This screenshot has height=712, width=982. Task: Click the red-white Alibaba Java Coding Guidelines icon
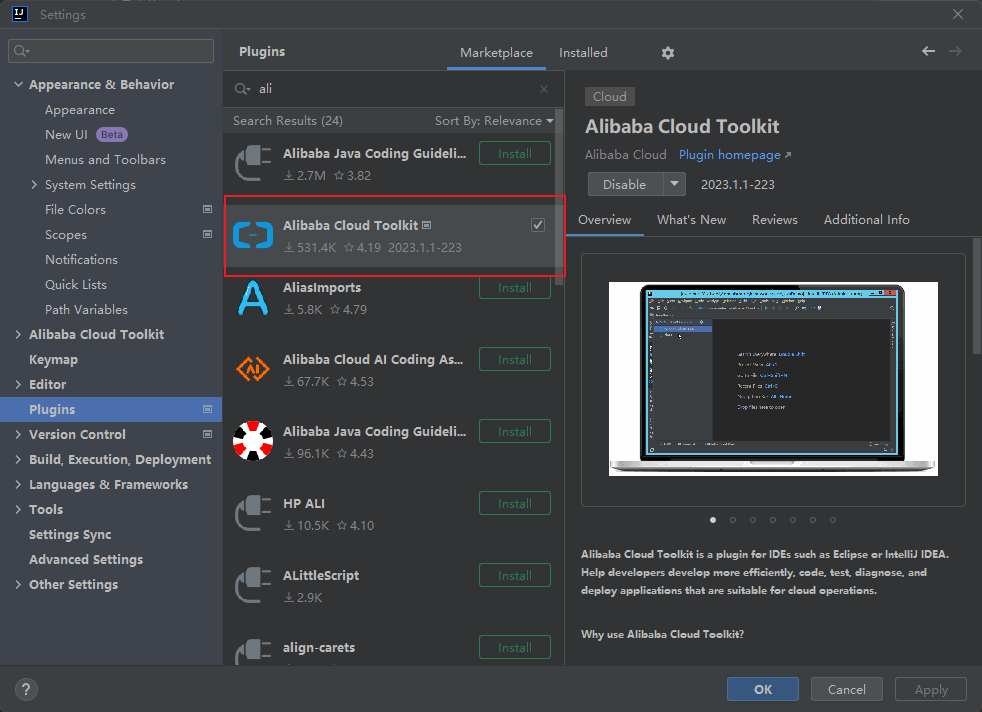tap(253, 441)
